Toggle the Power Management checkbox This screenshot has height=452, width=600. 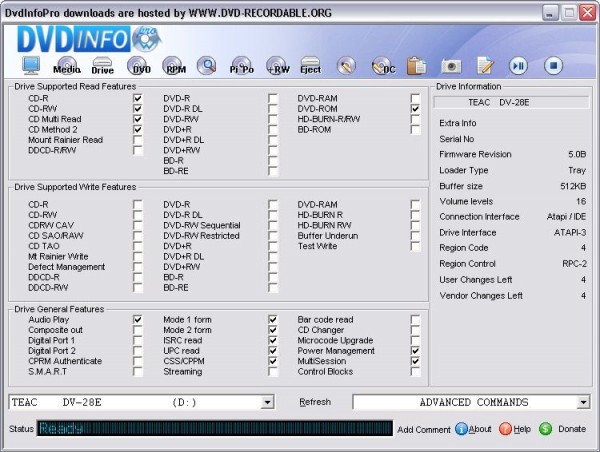[415, 351]
